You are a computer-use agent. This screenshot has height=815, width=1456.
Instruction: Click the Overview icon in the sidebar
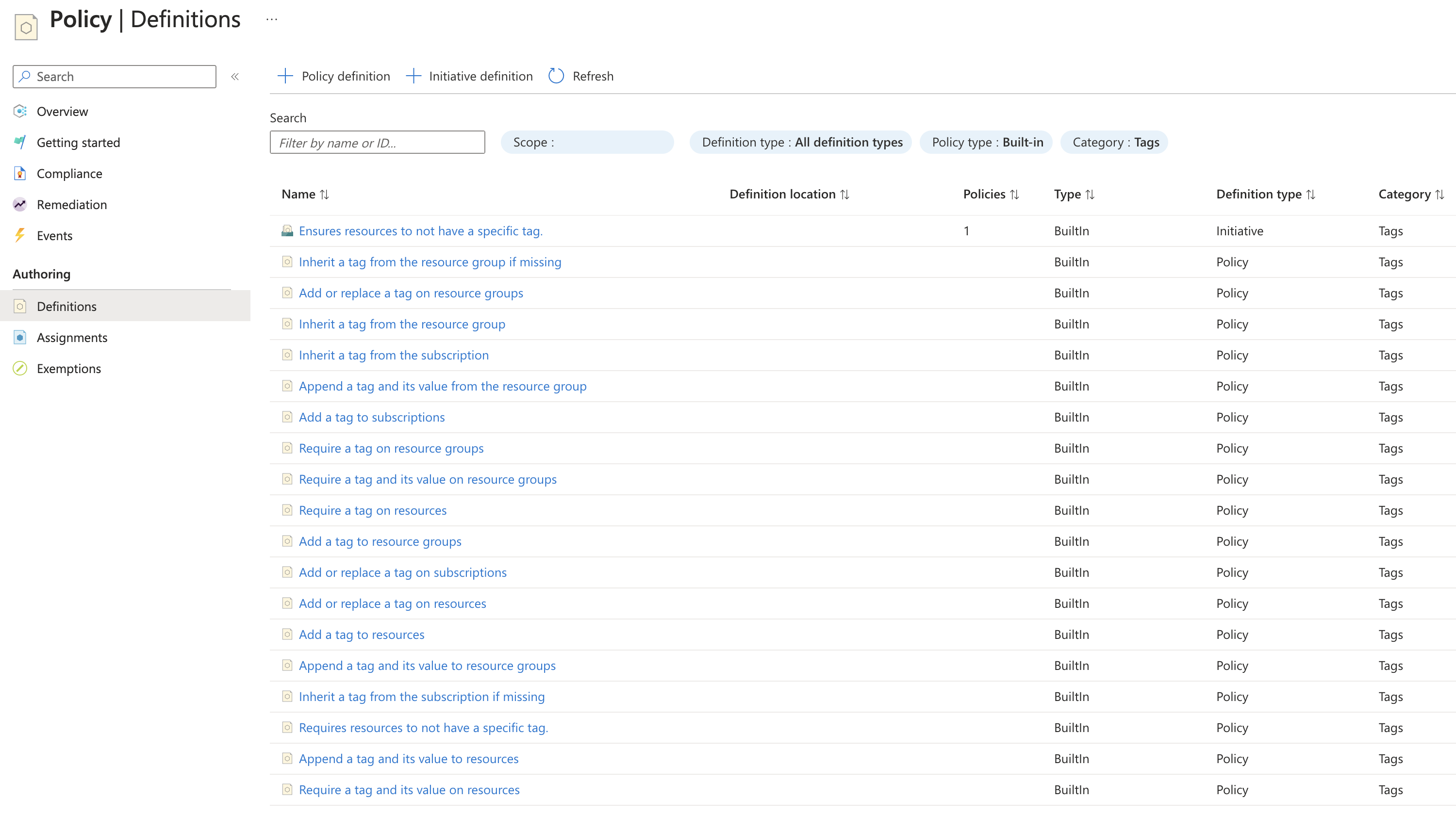tap(20, 111)
